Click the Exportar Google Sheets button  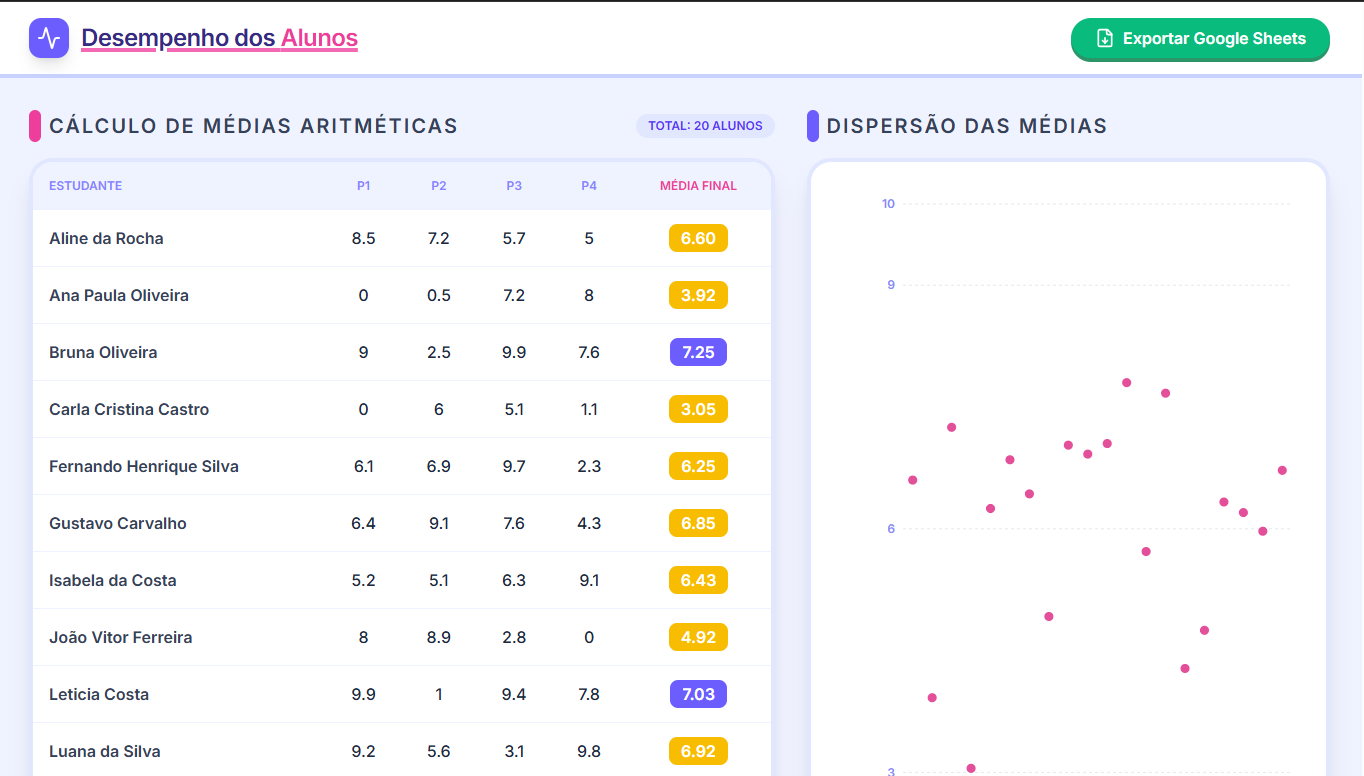tap(1200, 39)
